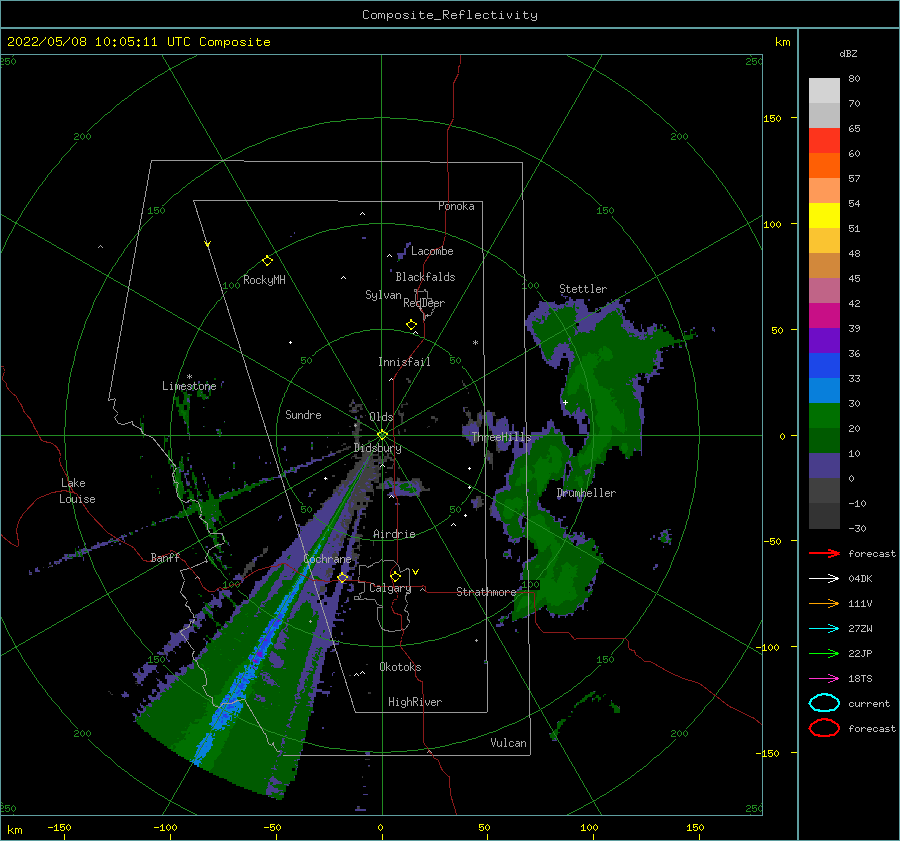Click the Calgary city label

tap(390, 588)
